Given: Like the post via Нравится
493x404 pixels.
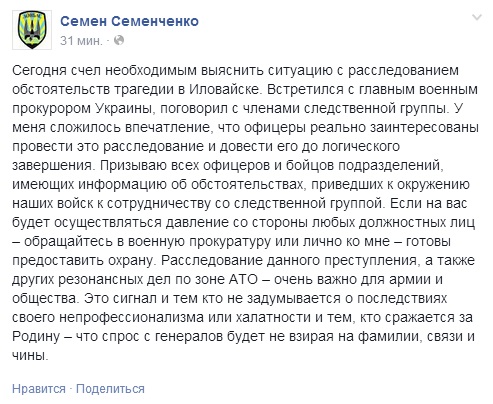Looking at the screenshot, I should [x=39, y=389].
